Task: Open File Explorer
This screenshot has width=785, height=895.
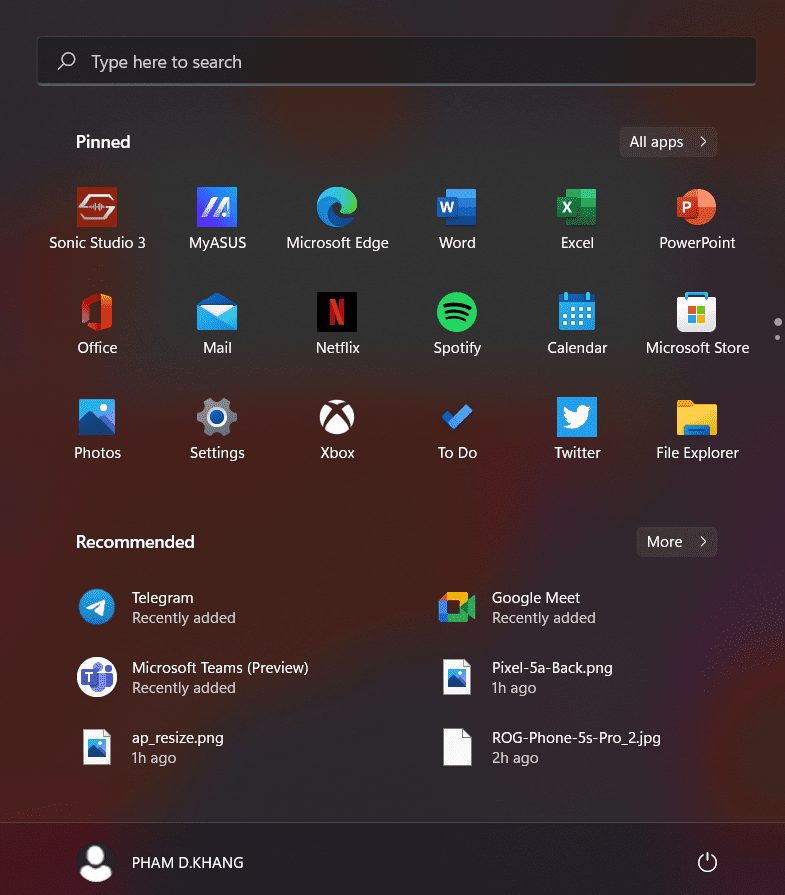Action: [697, 429]
